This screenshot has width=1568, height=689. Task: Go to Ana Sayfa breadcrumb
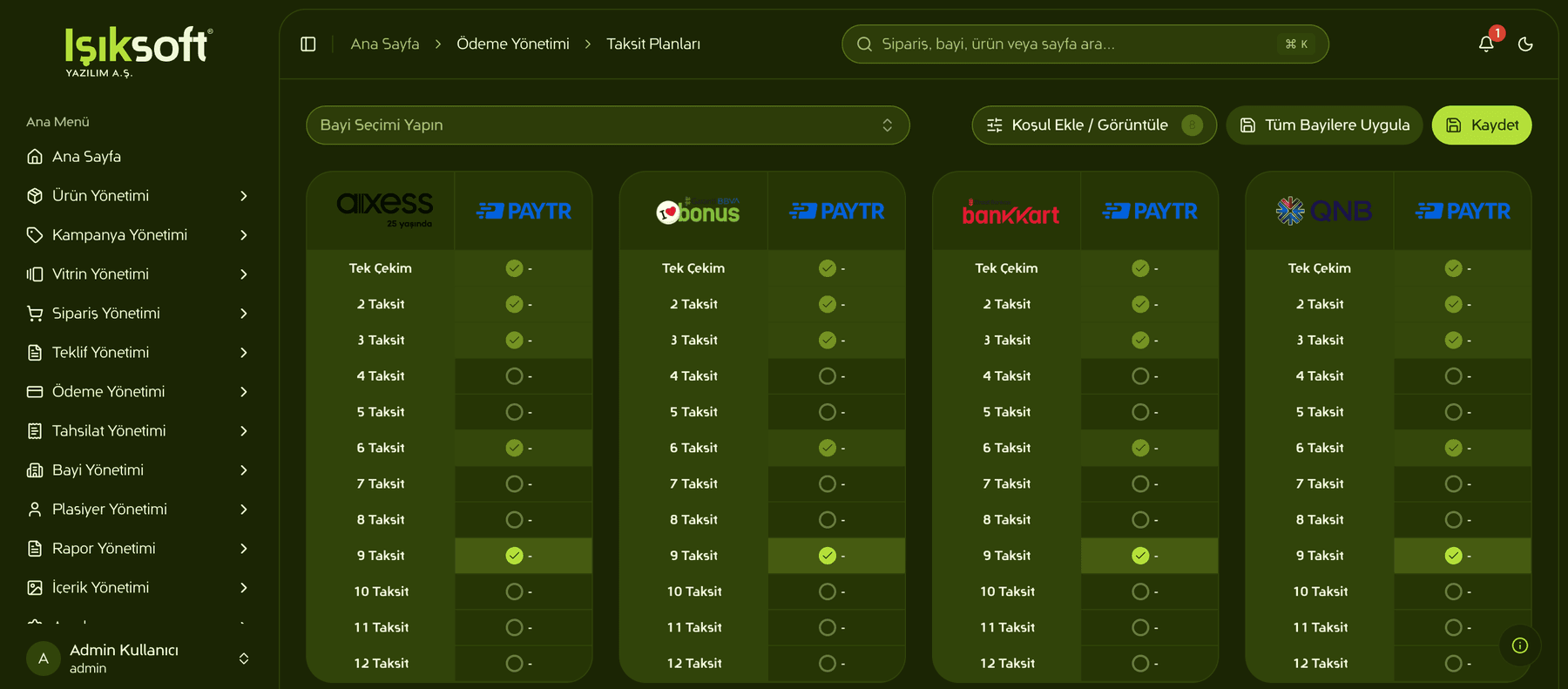click(x=385, y=44)
